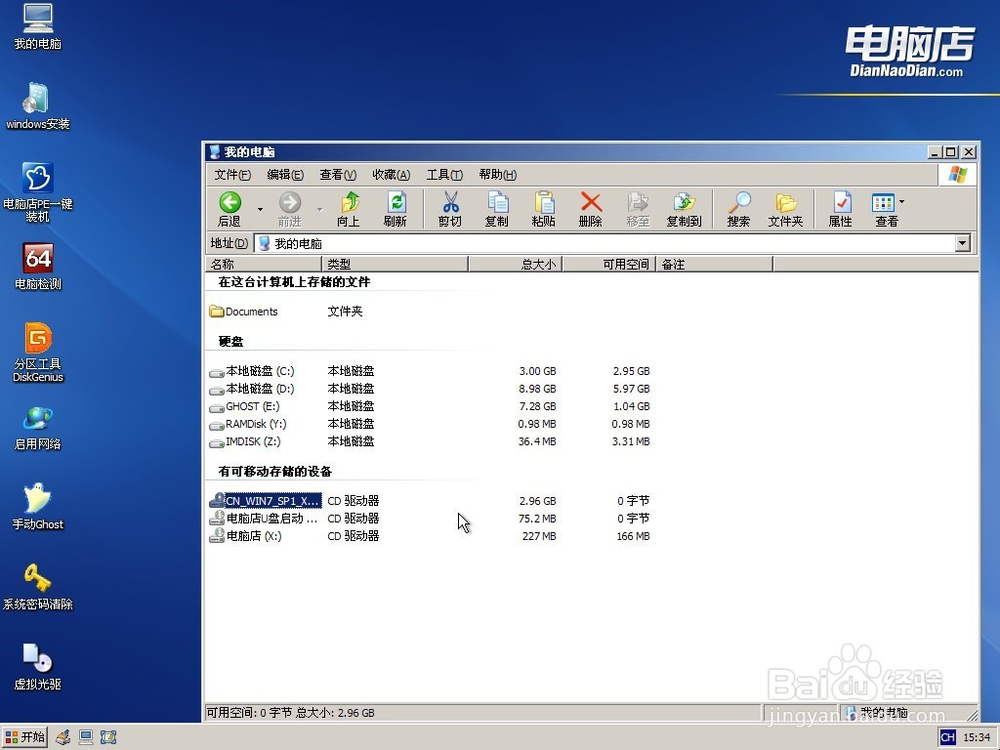Open the 帮助 menu
Image resolution: width=1000 pixels, height=750 pixels.
point(496,174)
